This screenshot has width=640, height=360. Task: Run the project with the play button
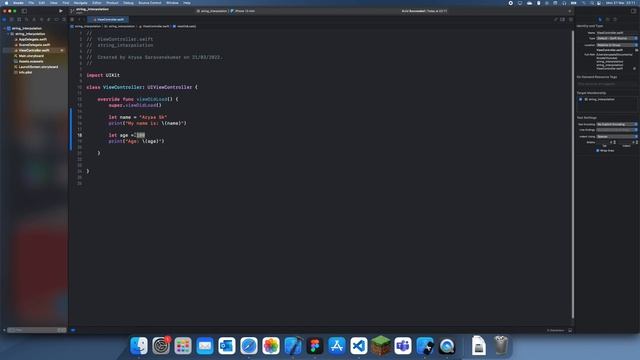[x=61, y=11]
